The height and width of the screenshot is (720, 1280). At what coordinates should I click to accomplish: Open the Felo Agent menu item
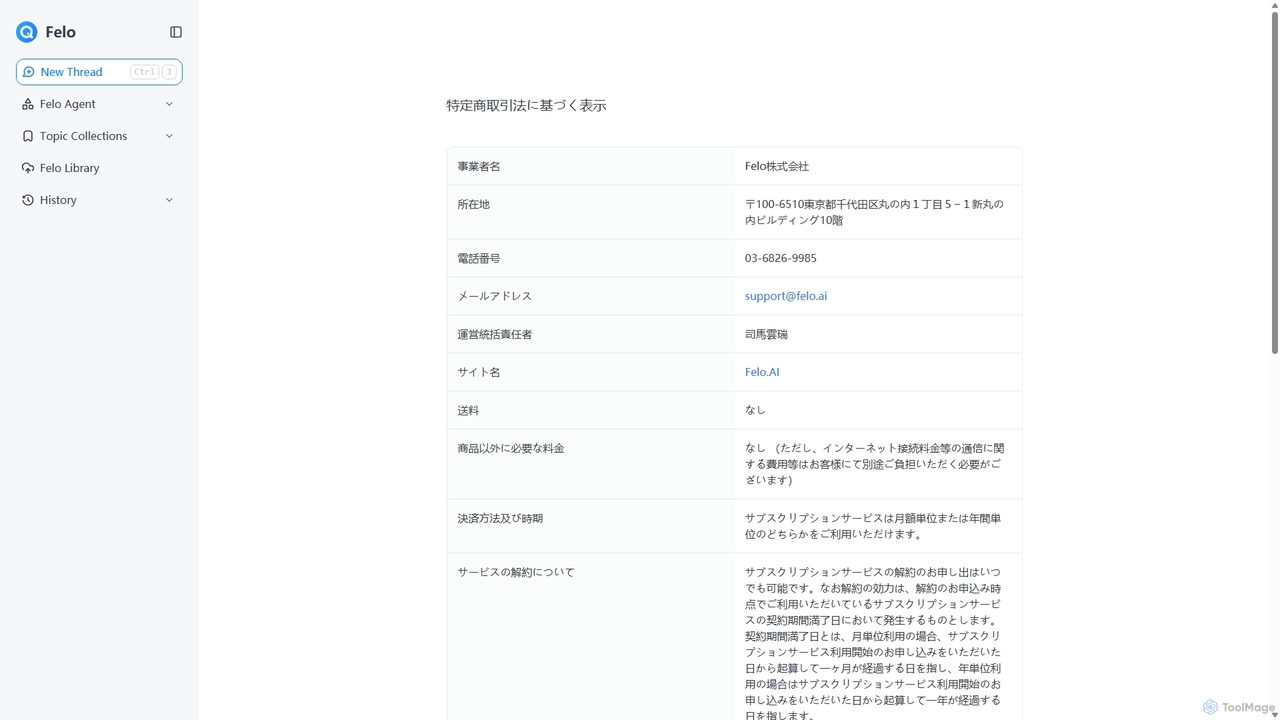[99, 104]
